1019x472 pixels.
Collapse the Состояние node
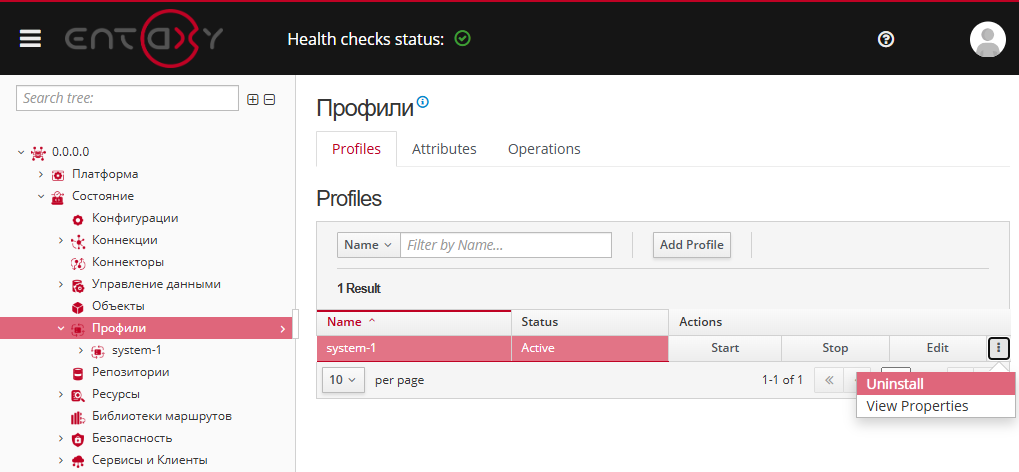40,196
